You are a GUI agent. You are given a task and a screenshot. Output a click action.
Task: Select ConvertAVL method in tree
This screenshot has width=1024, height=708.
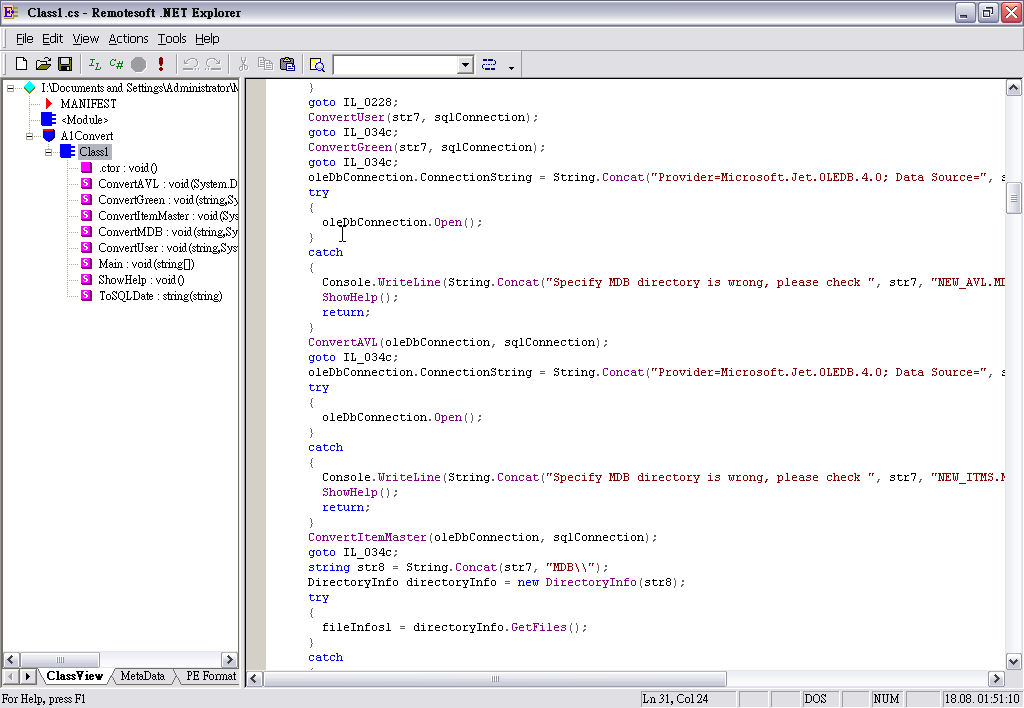(x=168, y=184)
